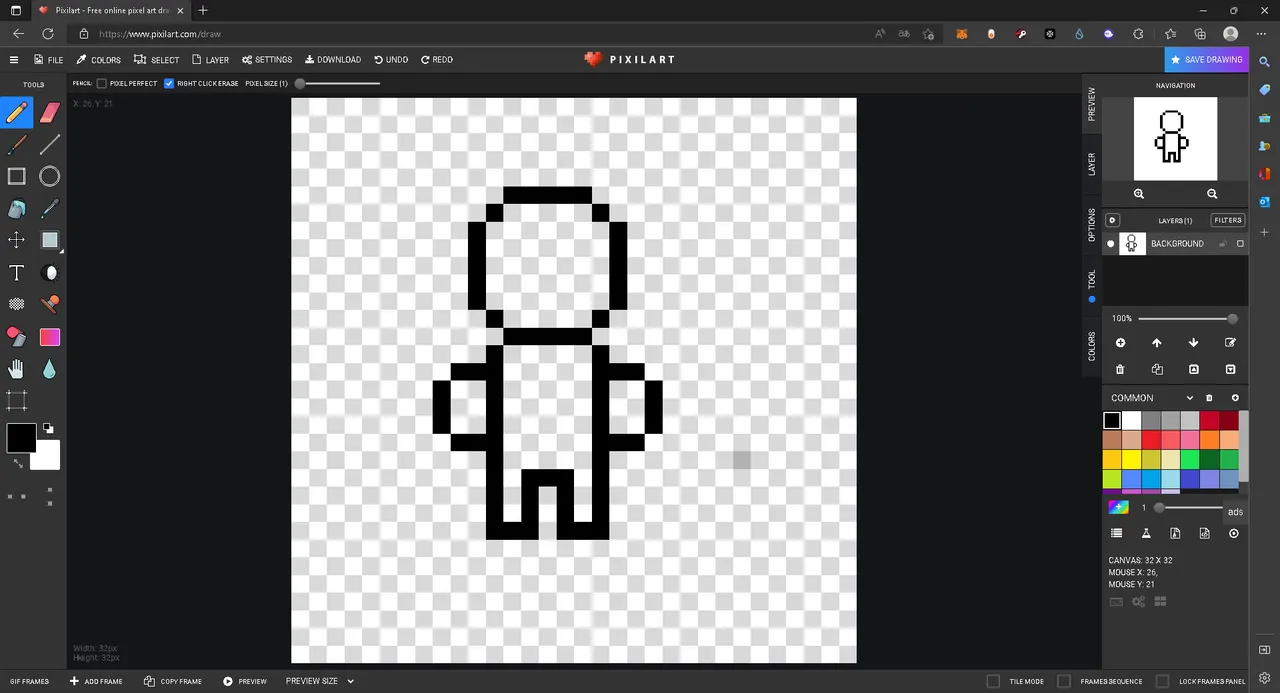Move layer down
The image size is (1280, 693).
click(x=1193, y=343)
